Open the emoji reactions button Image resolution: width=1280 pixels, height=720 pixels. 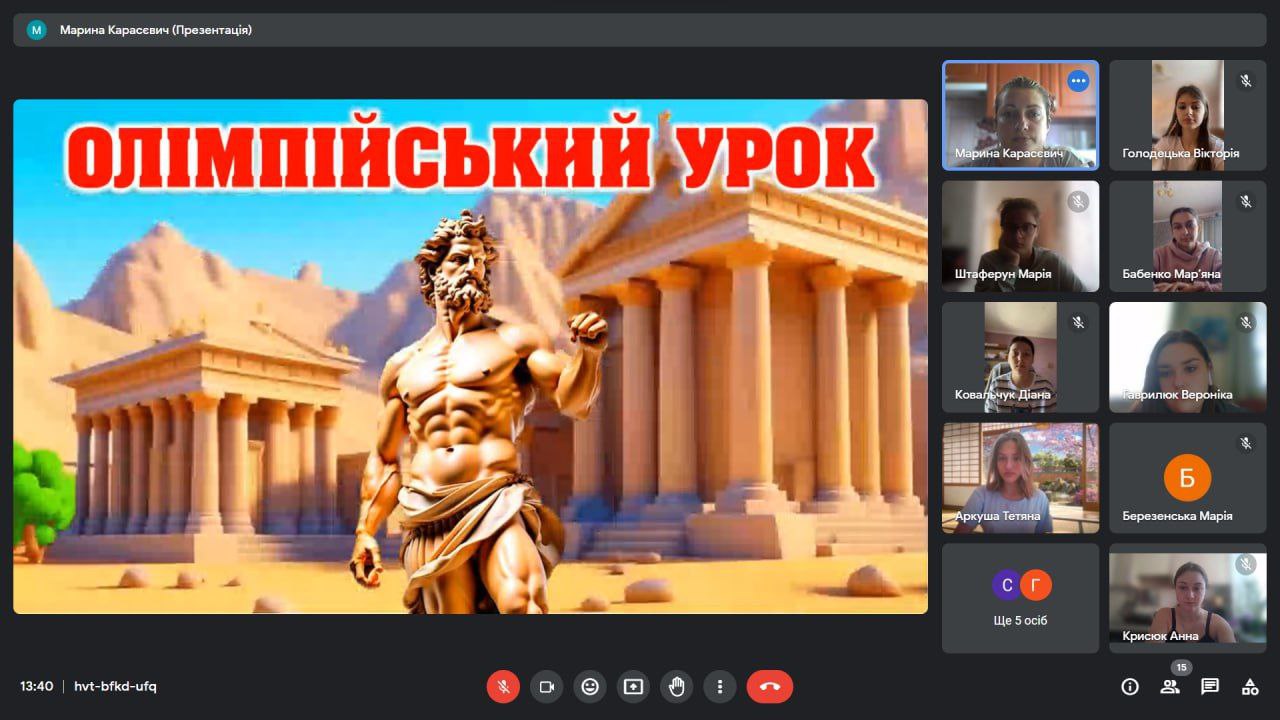(590, 686)
